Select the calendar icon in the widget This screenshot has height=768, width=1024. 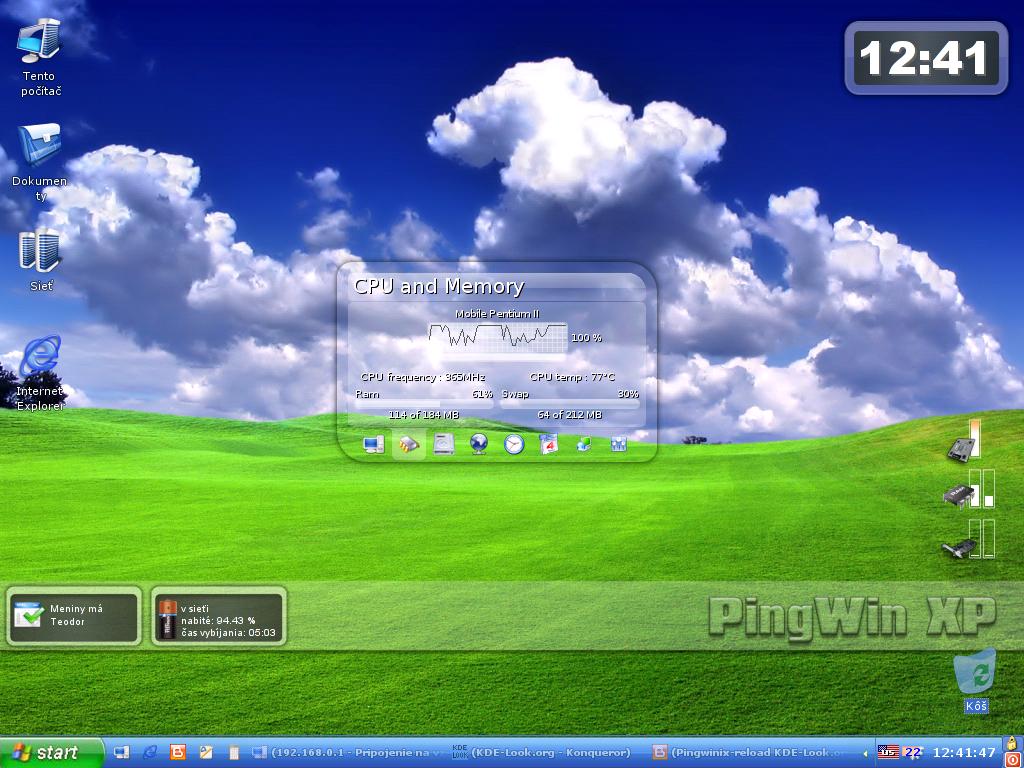[x=549, y=445]
